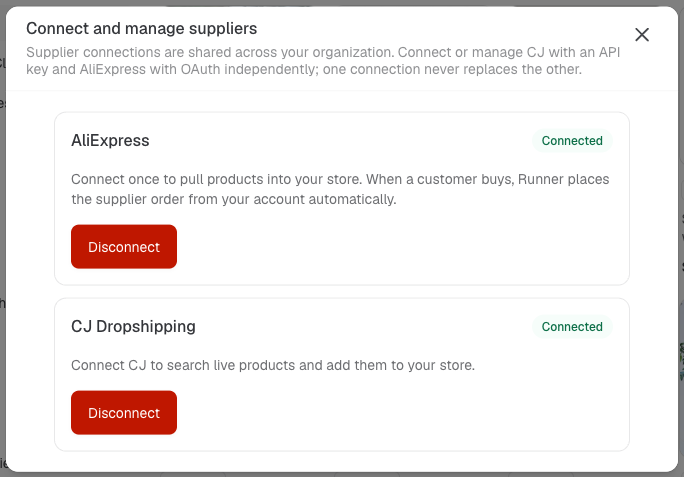Click the 'Supplier connections are shared' description text

(x=323, y=61)
